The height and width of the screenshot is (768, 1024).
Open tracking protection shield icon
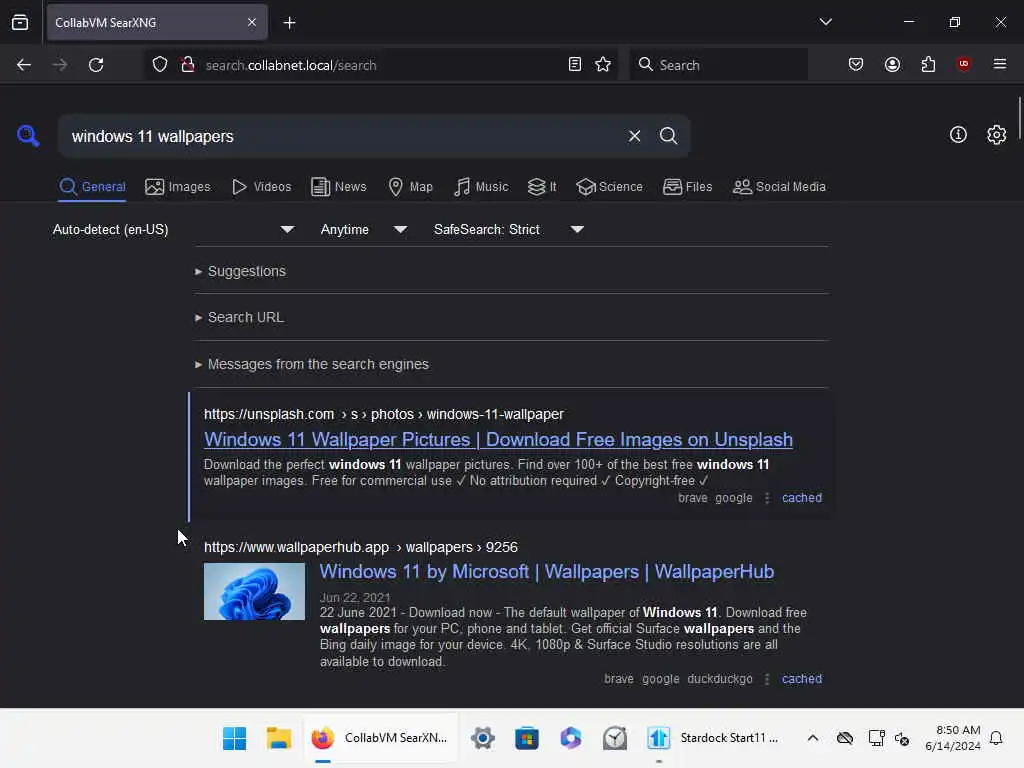point(160,65)
